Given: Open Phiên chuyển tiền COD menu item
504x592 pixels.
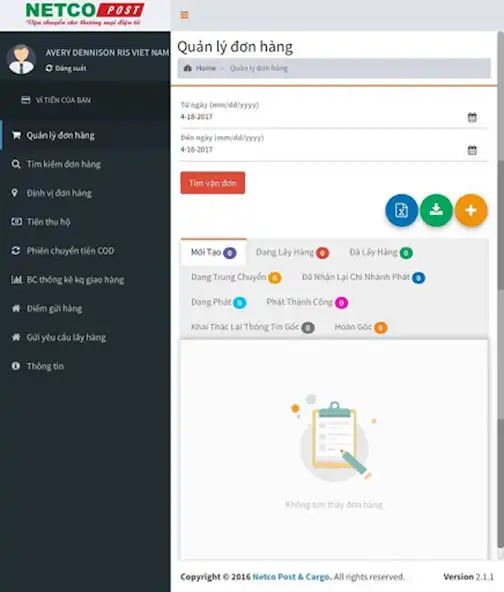Looking at the screenshot, I should pyautogui.click(x=63, y=251).
